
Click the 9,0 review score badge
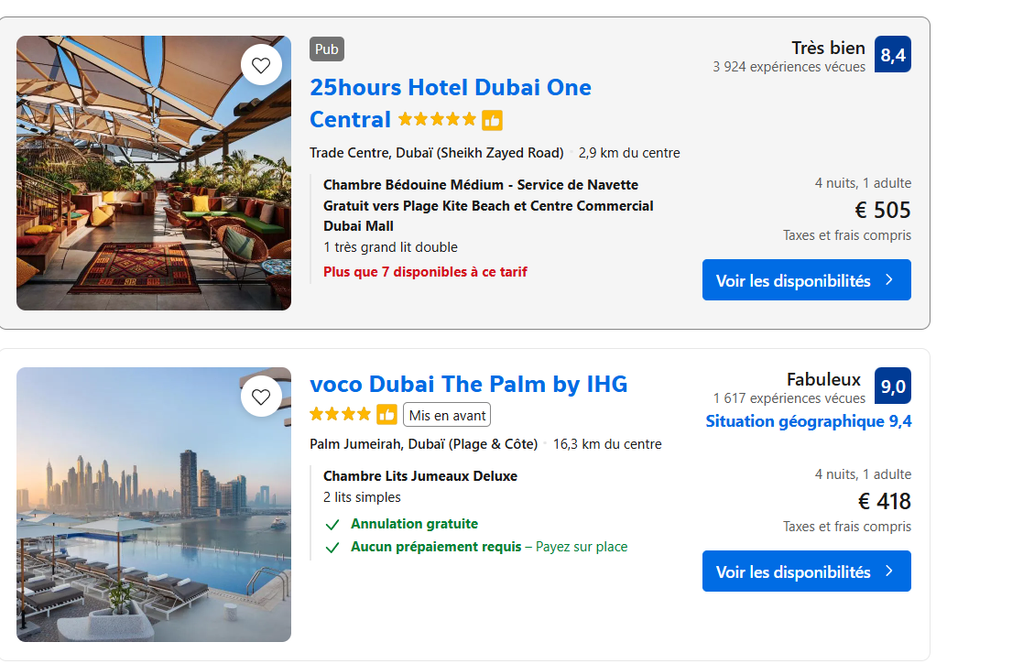893,386
